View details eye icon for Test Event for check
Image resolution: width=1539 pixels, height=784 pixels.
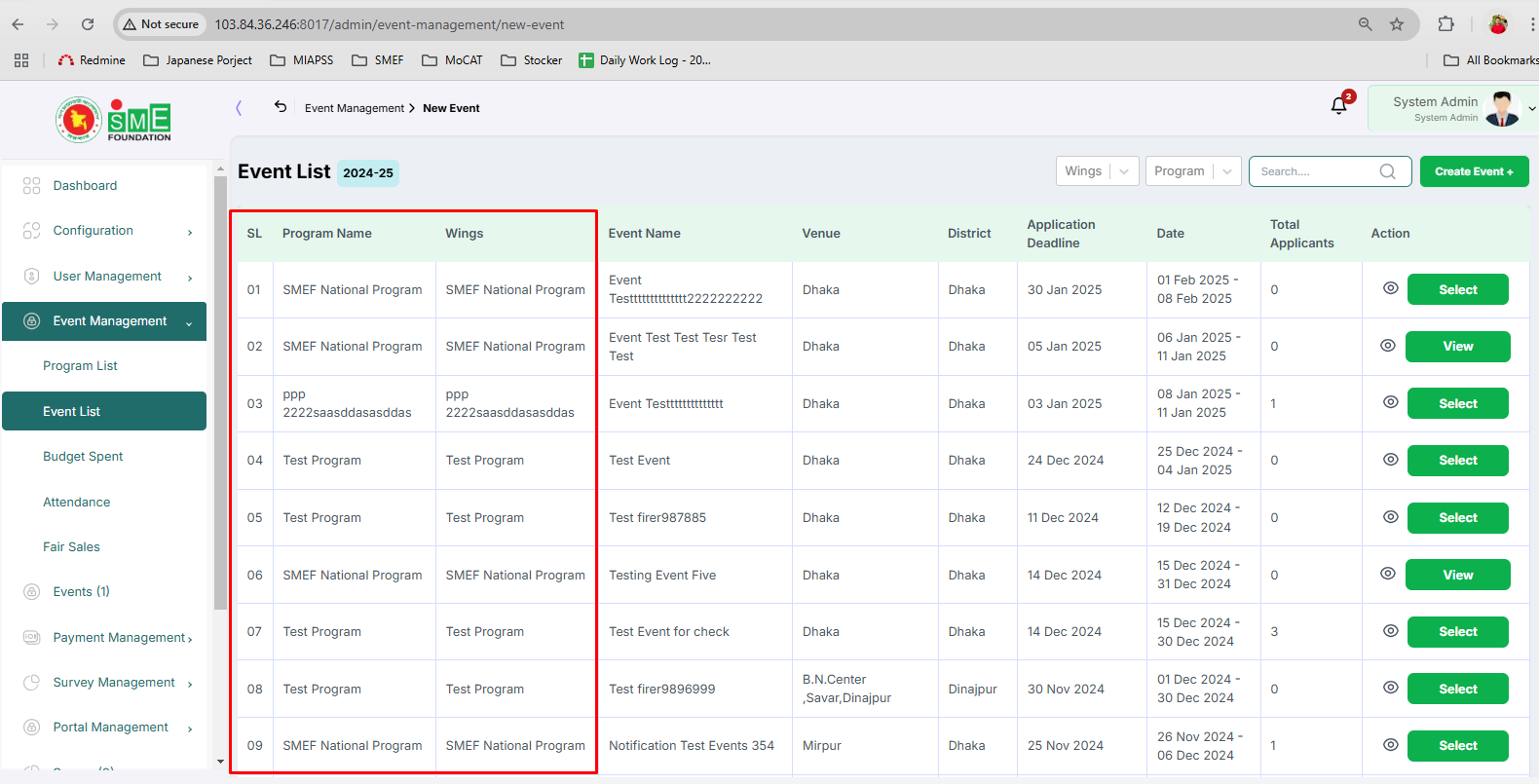(1391, 631)
